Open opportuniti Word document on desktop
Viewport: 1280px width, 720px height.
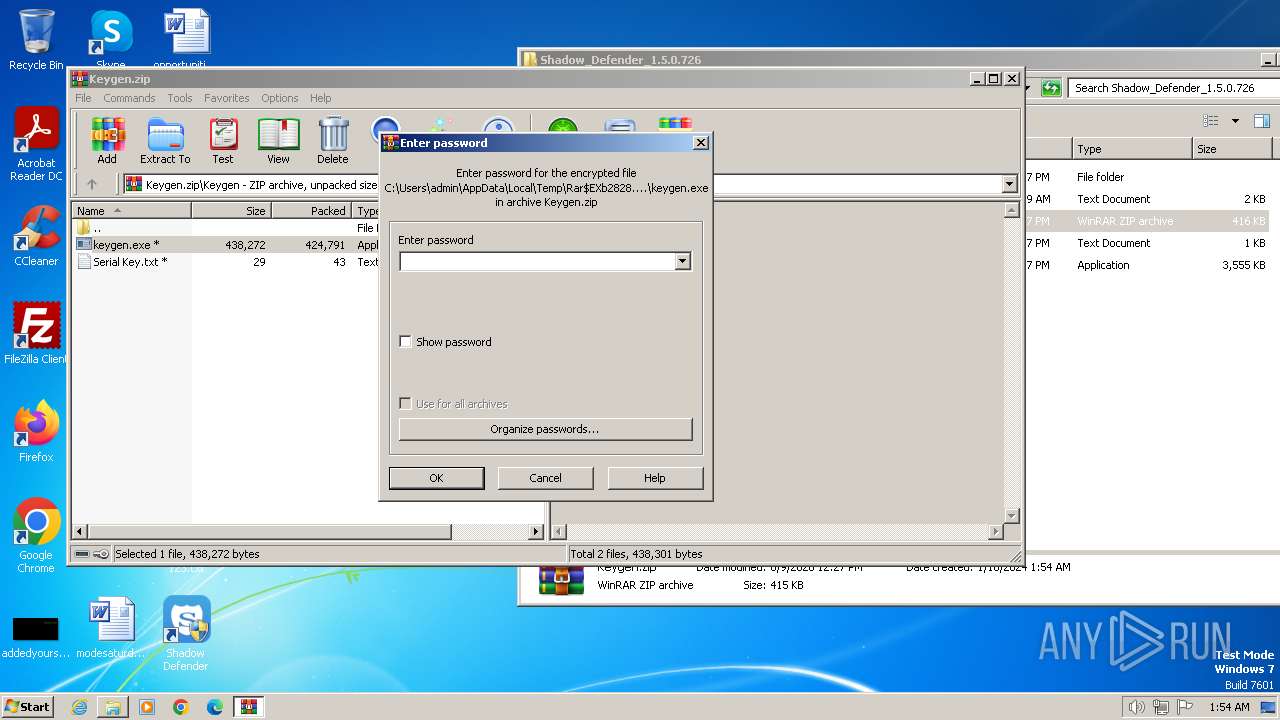[x=186, y=40]
